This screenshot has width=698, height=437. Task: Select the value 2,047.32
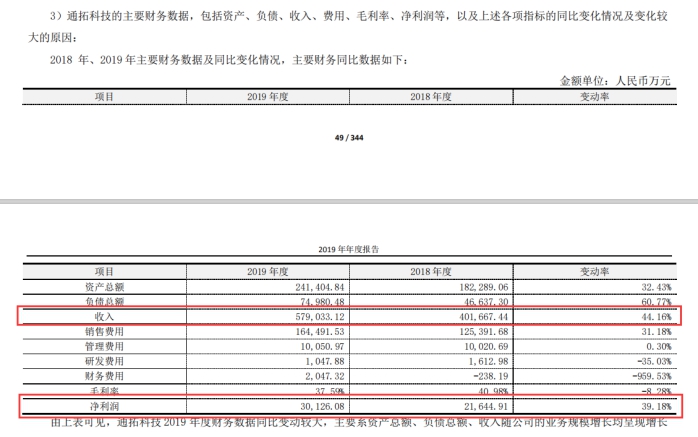click(325, 376)
